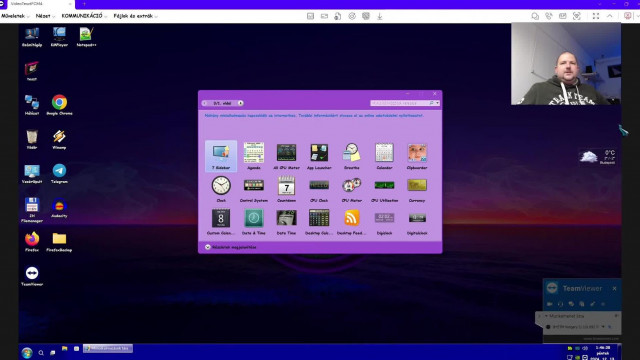The width and height of the screenshot is (640, 360).
Task: Go to next gadget gallery page
Action: (x=240, y=103)
